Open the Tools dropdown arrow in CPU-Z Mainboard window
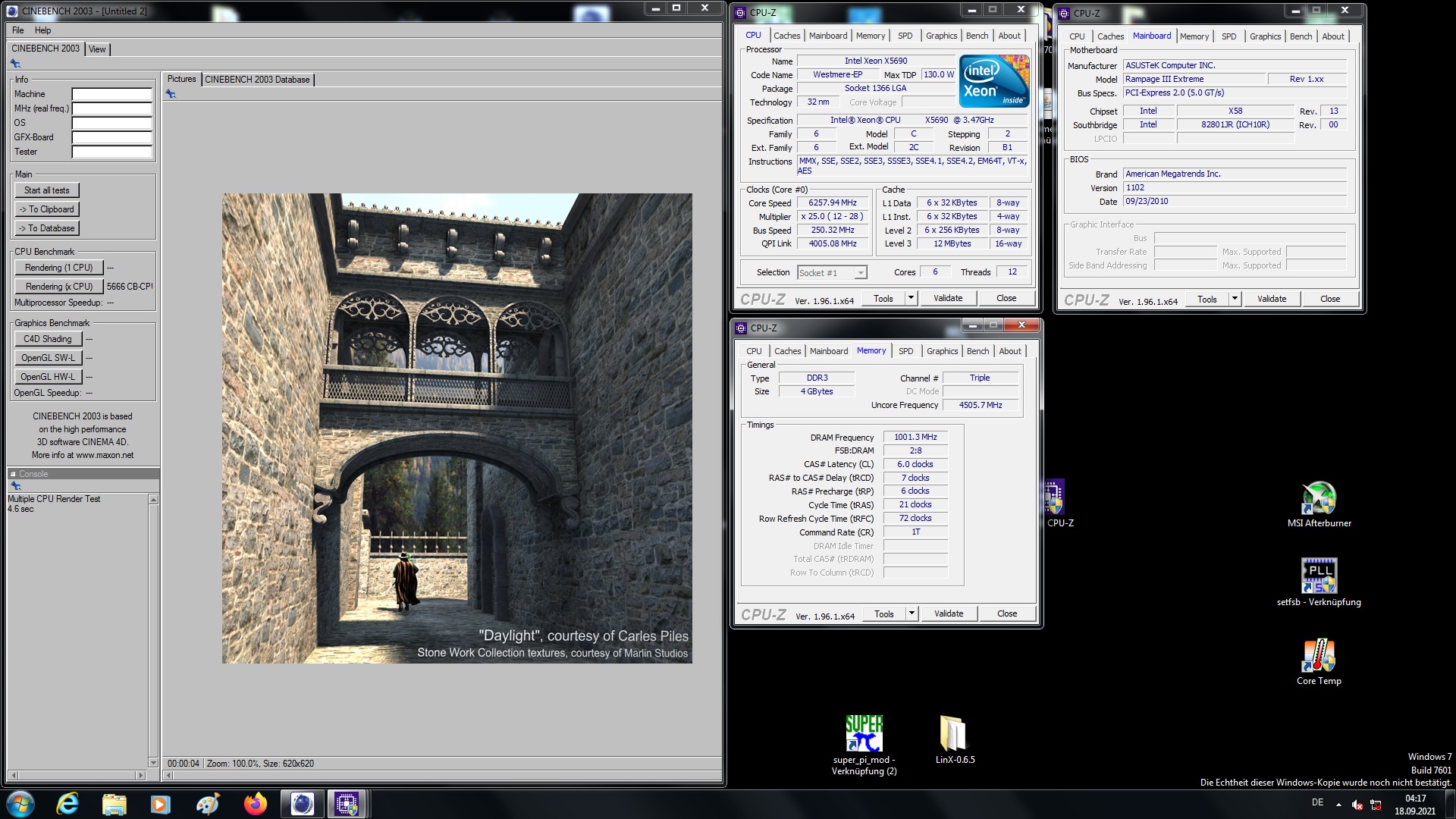Screen dimensions: 1456x819 [x=1235, y=299]
